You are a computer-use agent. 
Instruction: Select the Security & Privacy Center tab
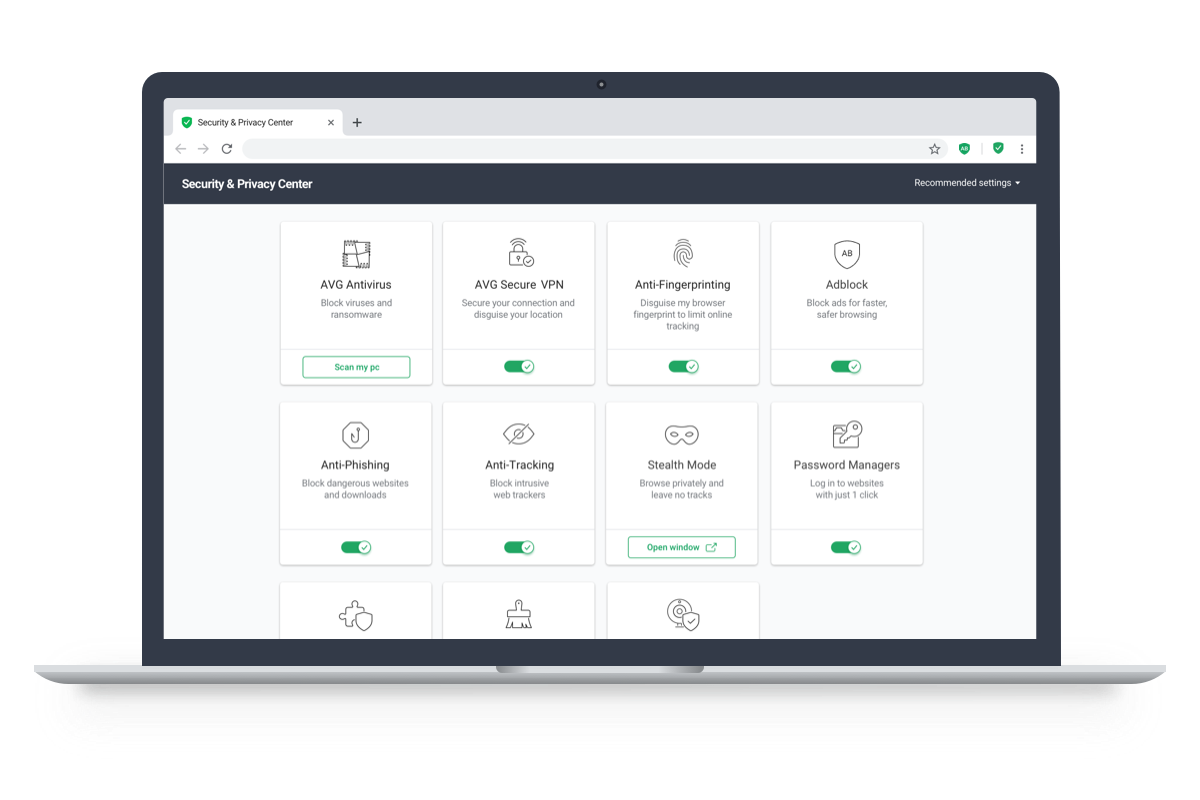click(x=258, y=123)
